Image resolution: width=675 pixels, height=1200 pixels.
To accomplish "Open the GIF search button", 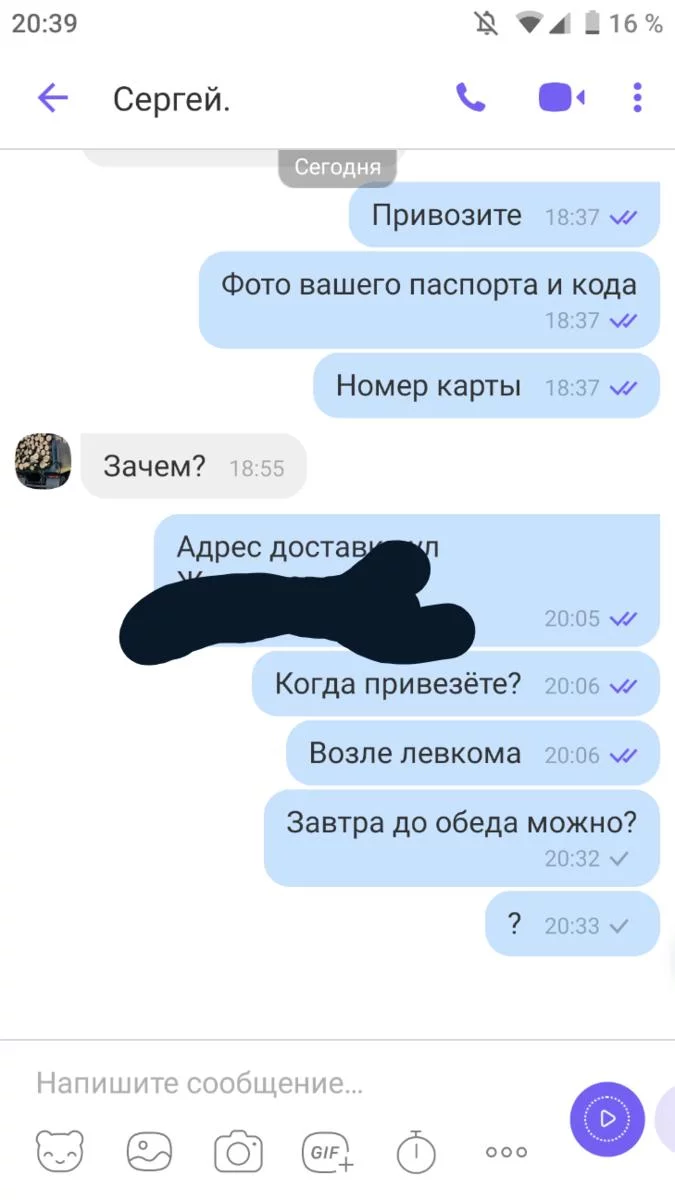I will tap(328, 1152).
